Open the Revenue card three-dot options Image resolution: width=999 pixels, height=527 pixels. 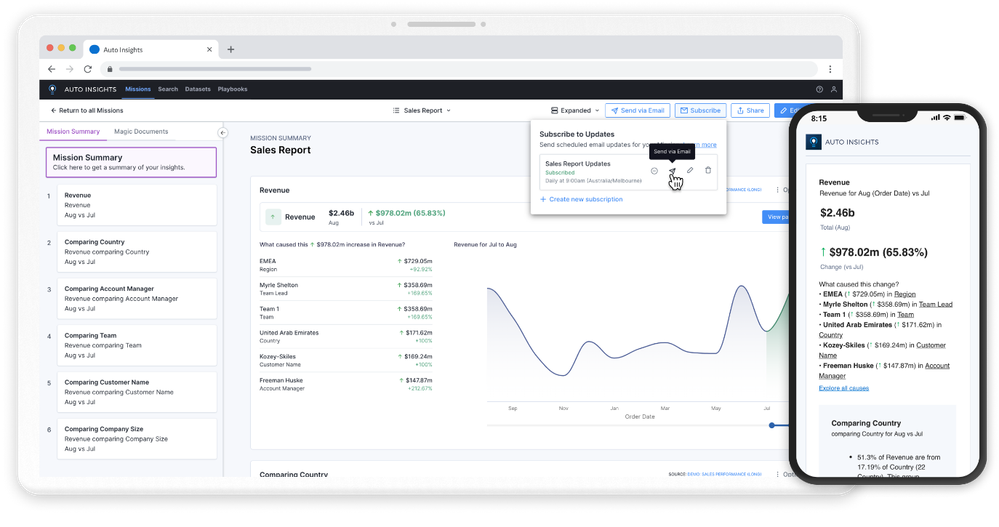[x=777, y=190]
